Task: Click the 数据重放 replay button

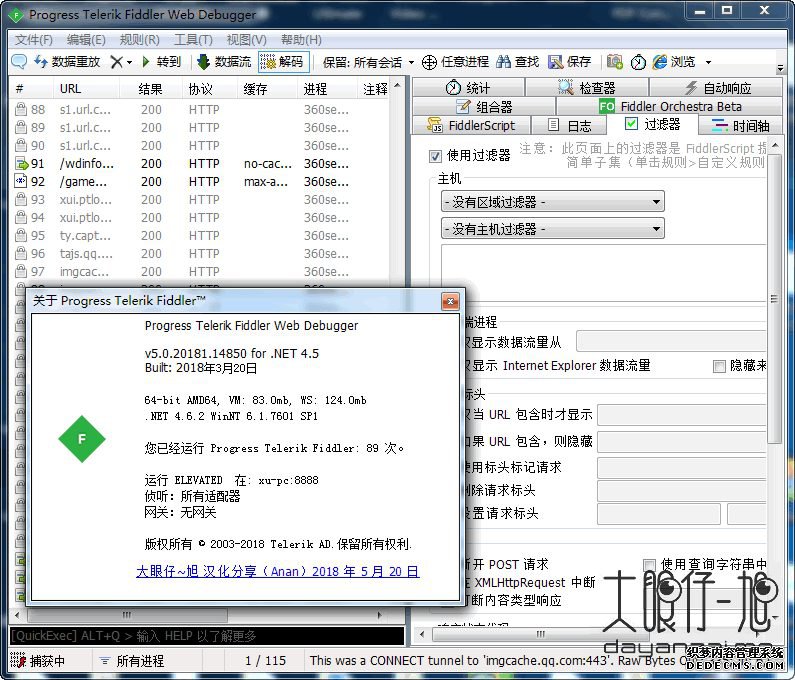Action: tap(67, 62)
